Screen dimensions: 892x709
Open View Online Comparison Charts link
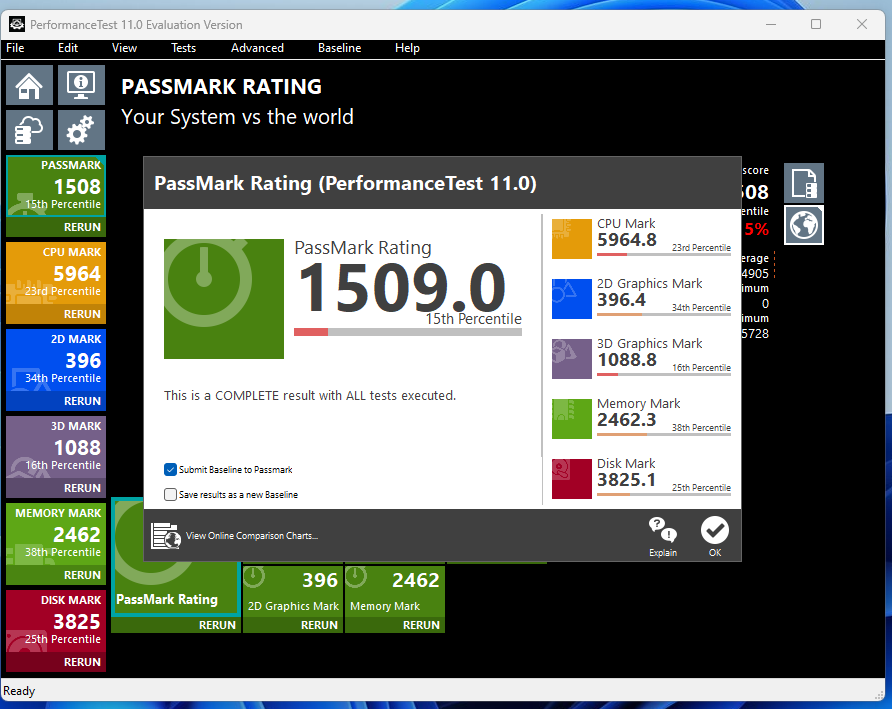click(x=251, y=536)
